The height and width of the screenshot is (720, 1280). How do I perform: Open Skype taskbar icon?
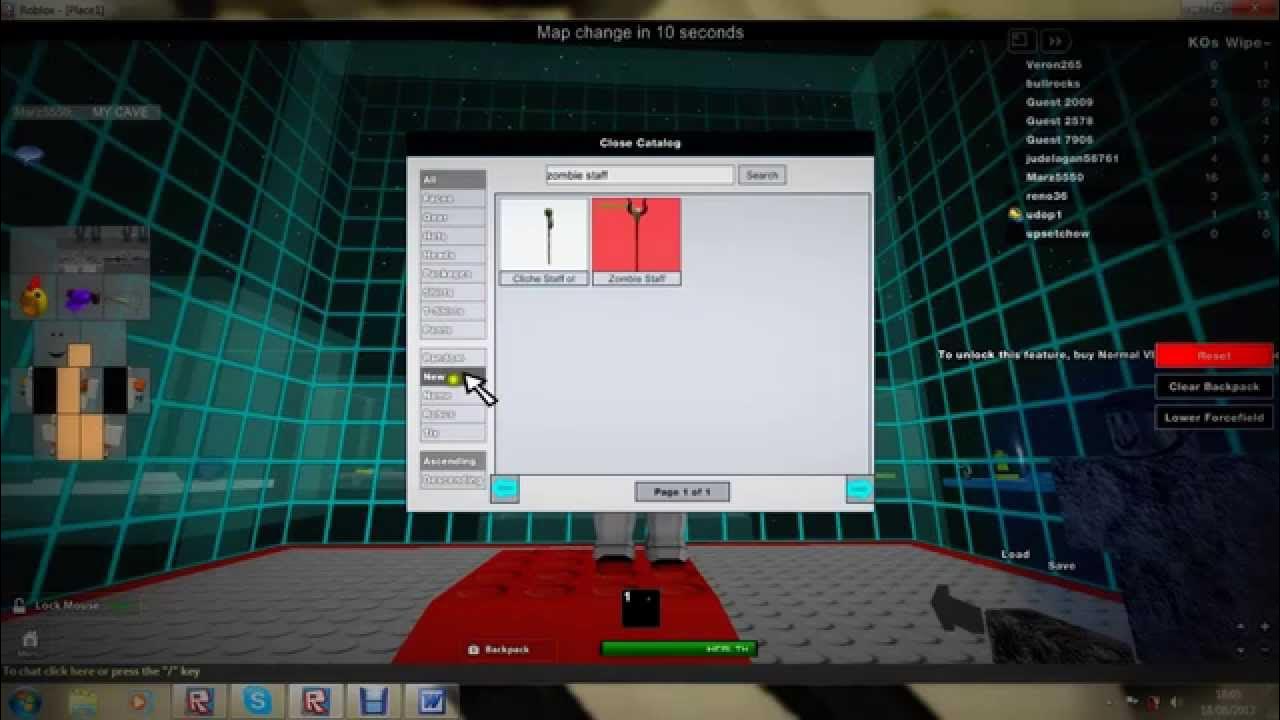[257, 700]
